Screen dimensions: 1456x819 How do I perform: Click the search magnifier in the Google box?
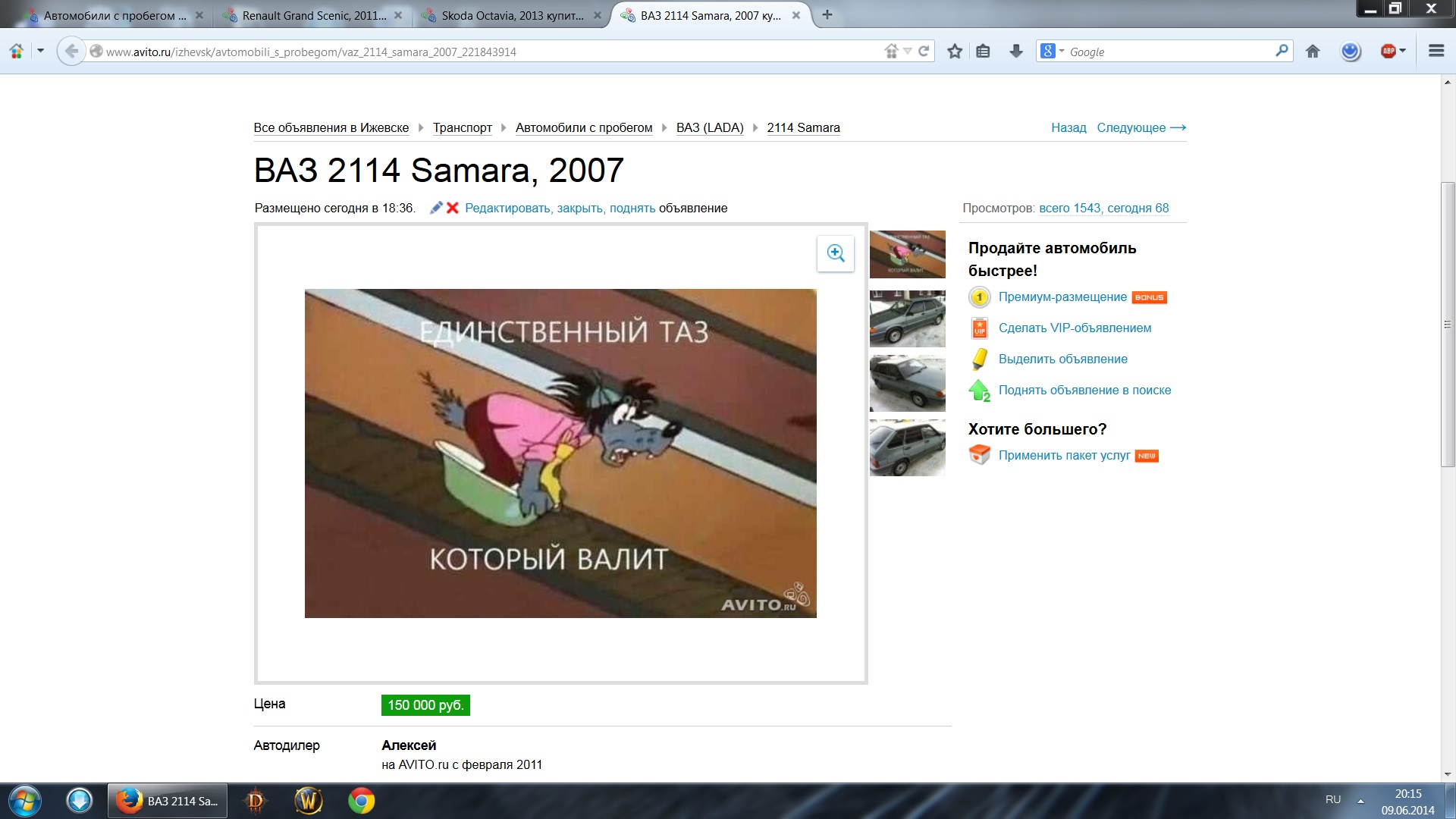[1282, 51]
